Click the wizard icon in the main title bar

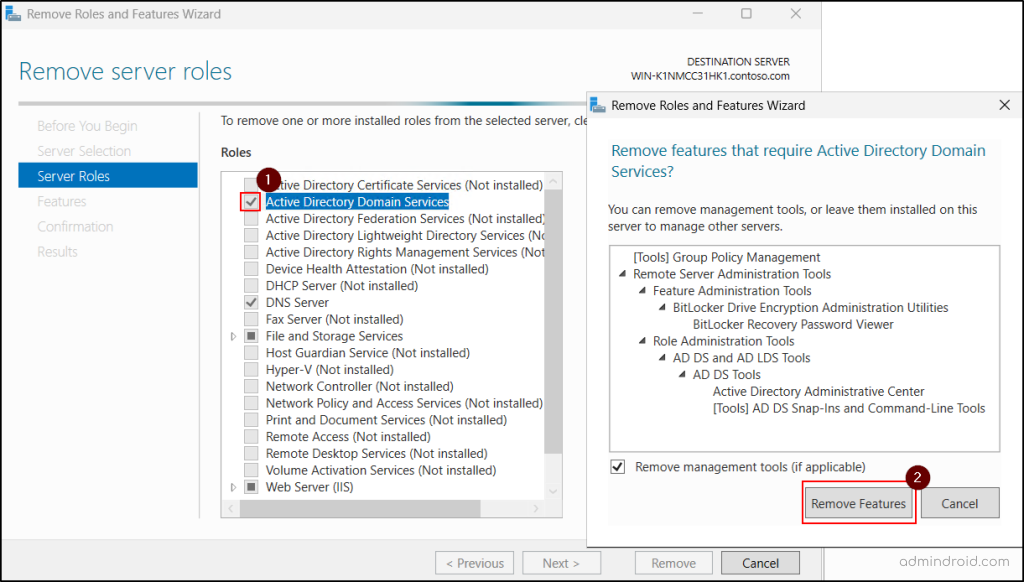coord(14,14)
